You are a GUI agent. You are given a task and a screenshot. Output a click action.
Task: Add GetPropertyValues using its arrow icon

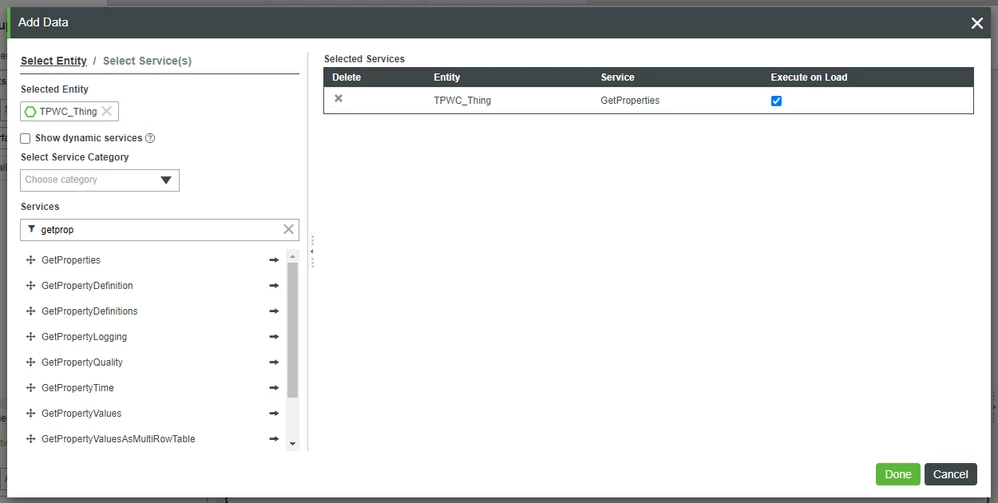[x=274, y=413]
